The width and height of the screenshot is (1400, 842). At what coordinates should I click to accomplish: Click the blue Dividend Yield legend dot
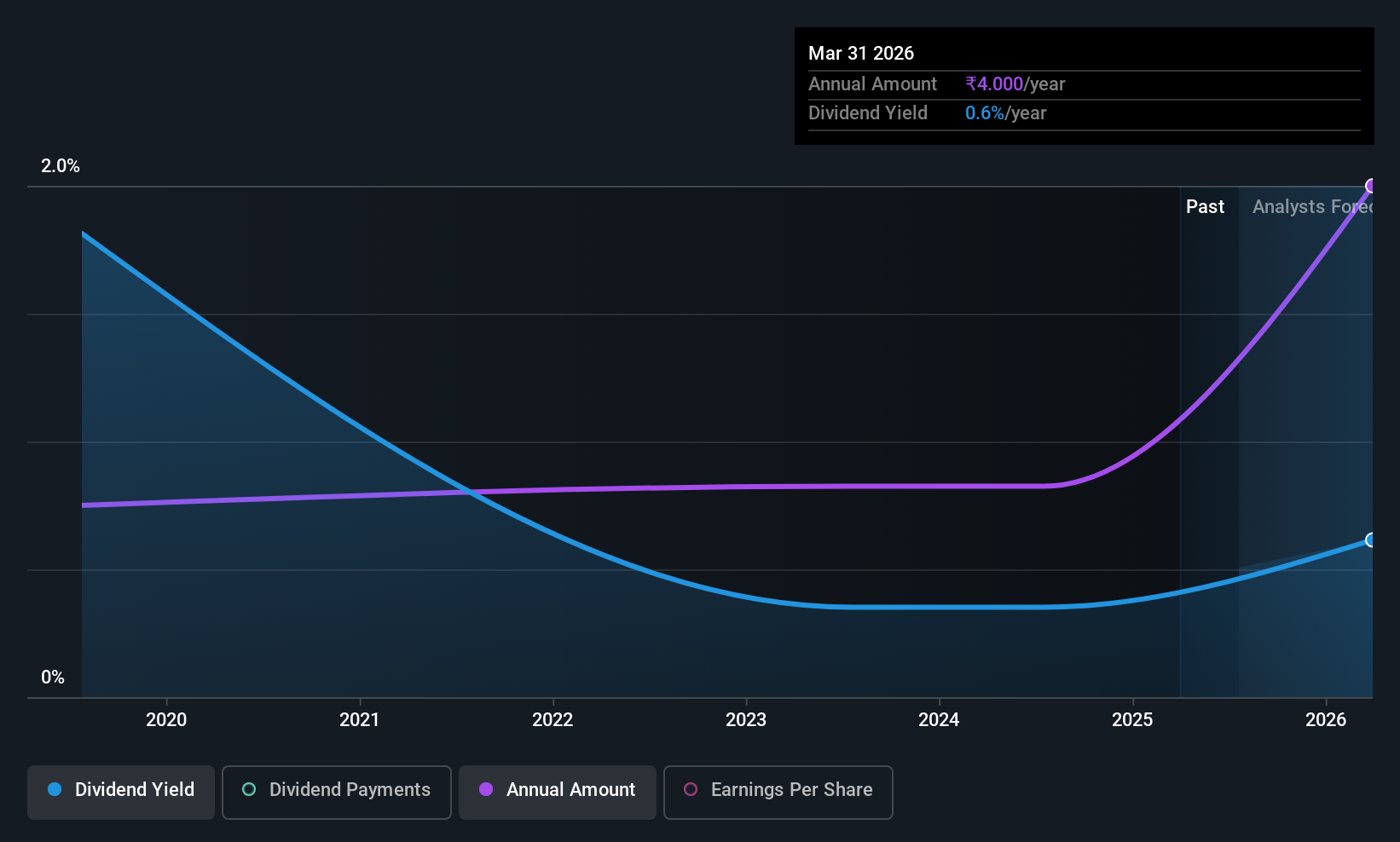click(55, 789)
